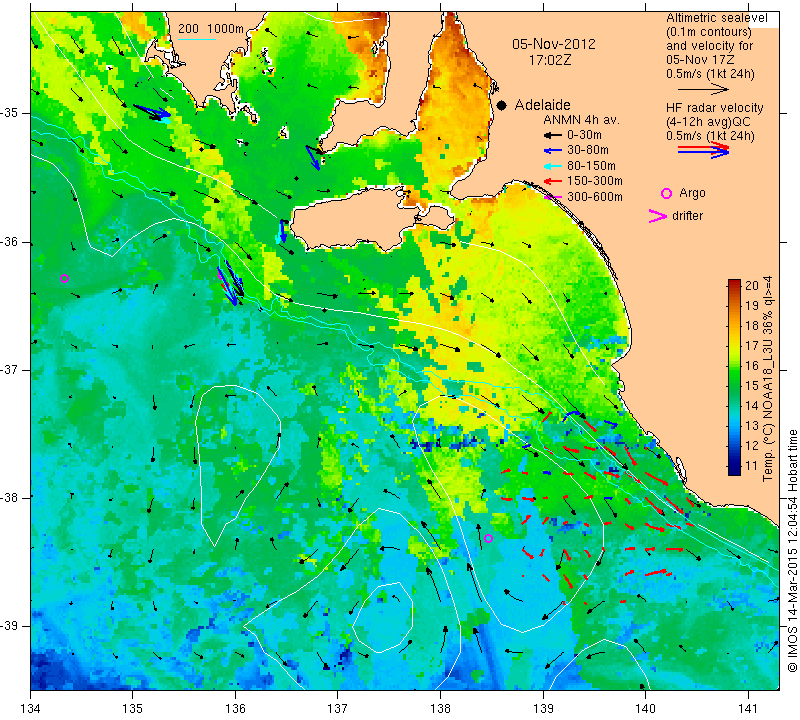Click the temperature color bar
Screen dimensions: 800x720
734,377
